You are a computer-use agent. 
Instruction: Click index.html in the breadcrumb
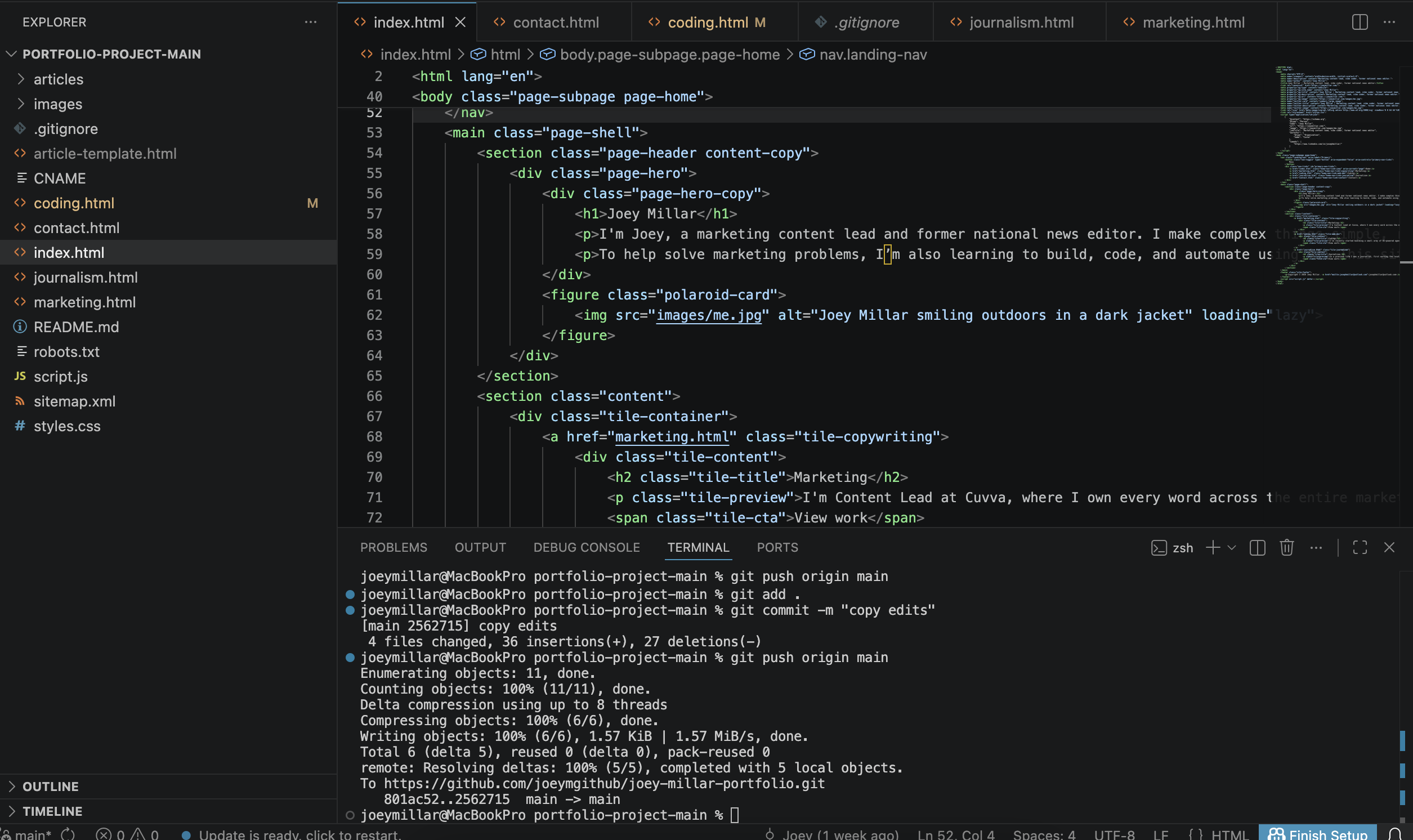click(406, 55)
